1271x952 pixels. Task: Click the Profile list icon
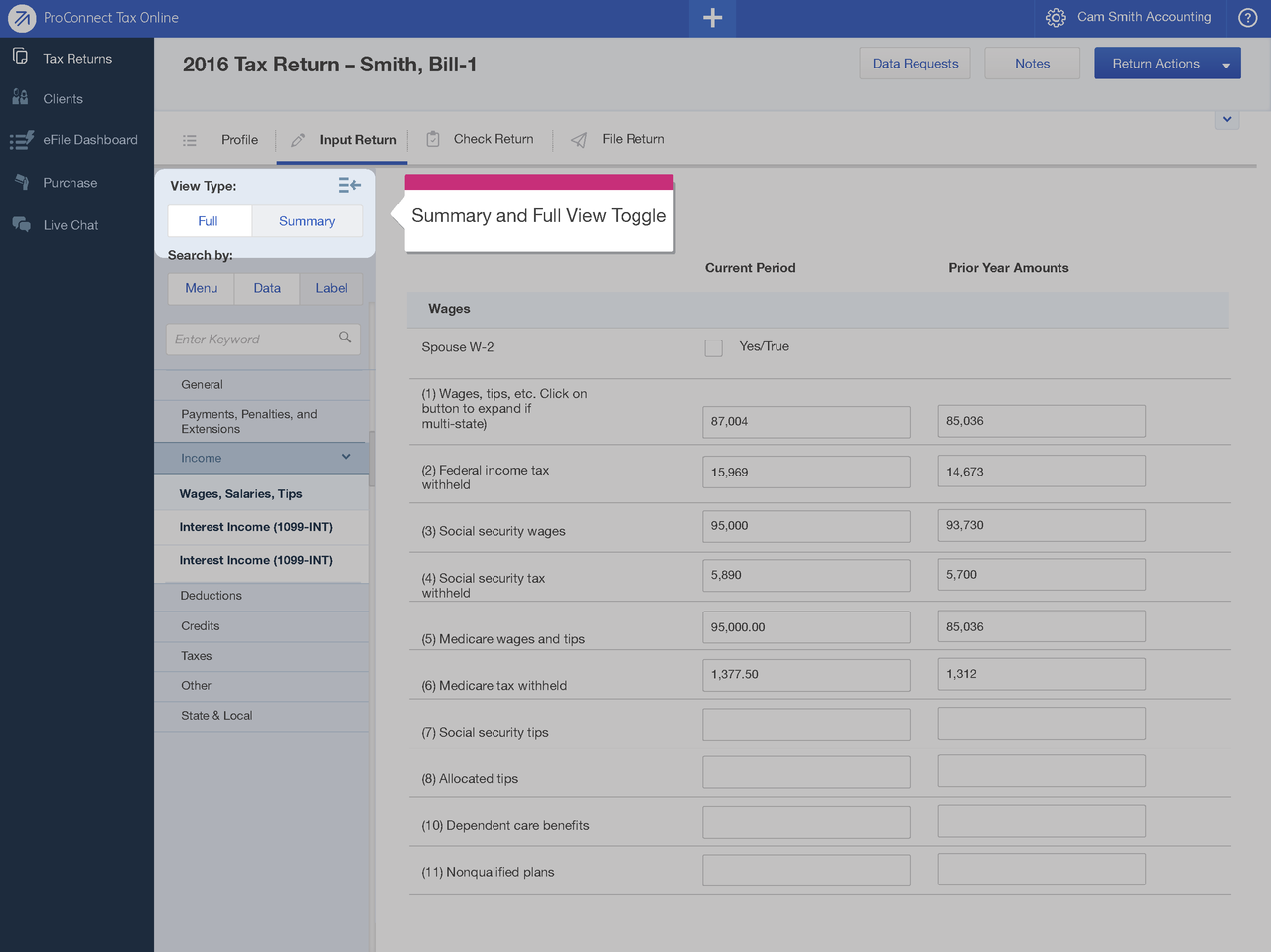[x=190, y=140]
